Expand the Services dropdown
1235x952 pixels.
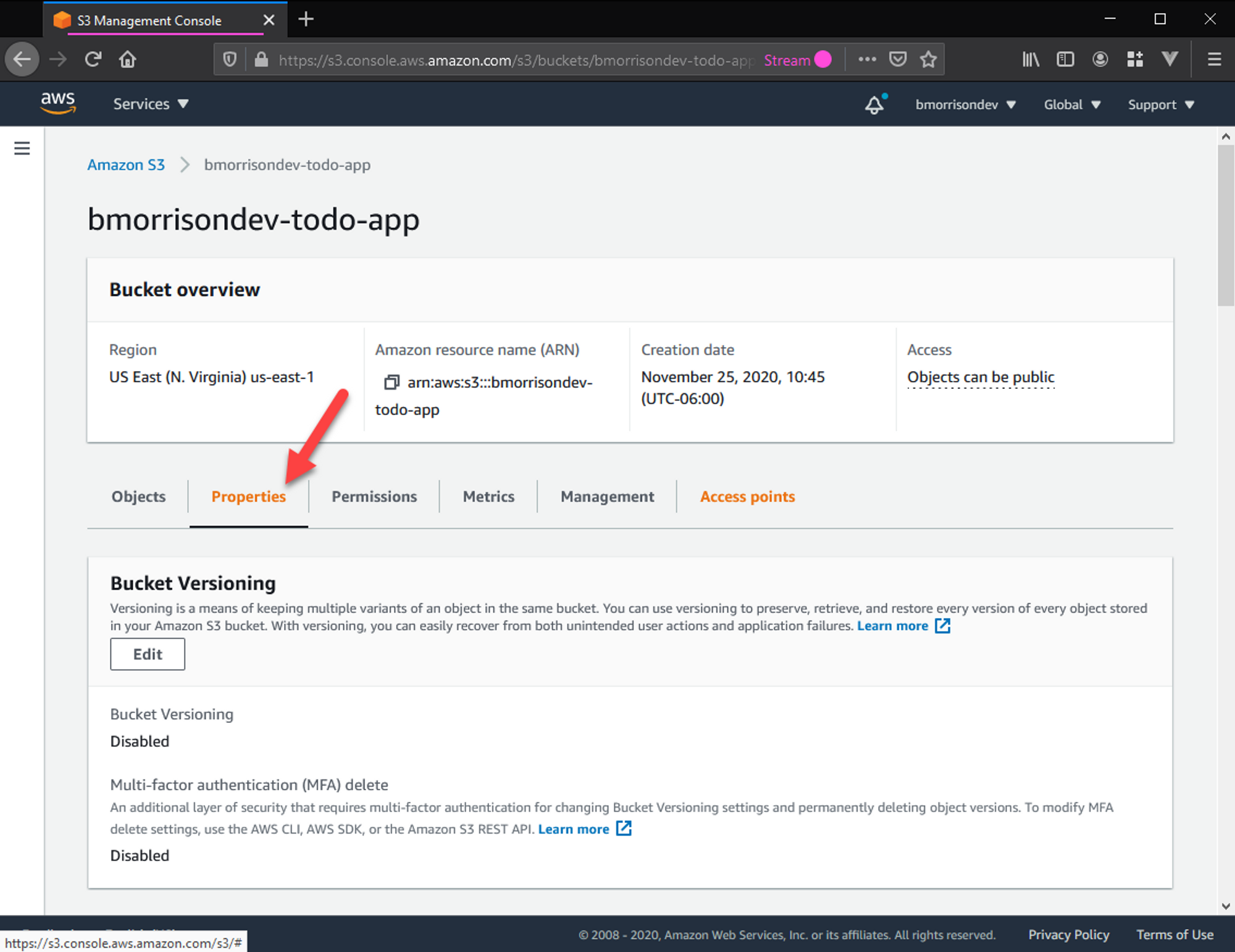[150, 104]
